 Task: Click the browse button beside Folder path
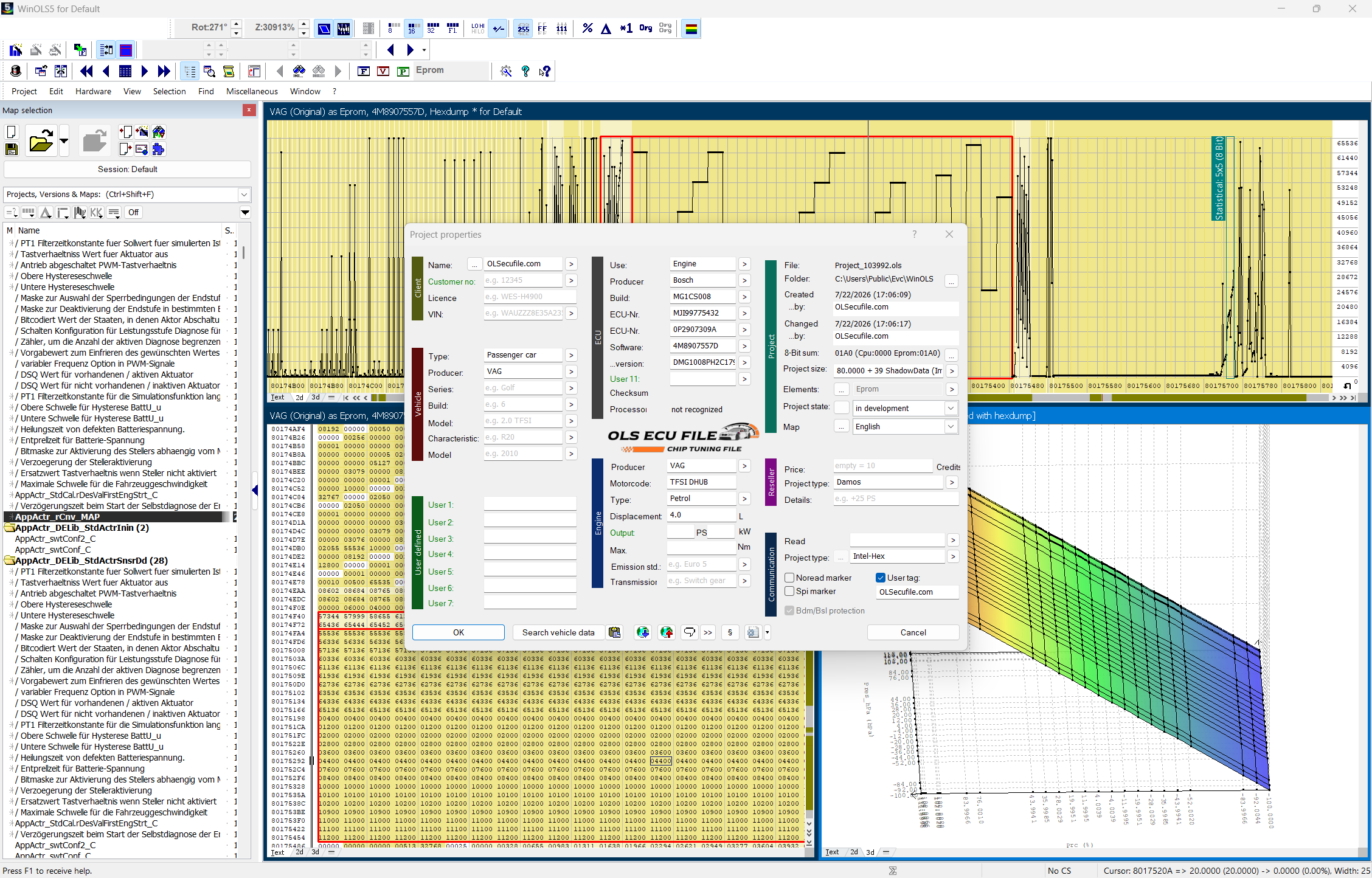[951, 280]
